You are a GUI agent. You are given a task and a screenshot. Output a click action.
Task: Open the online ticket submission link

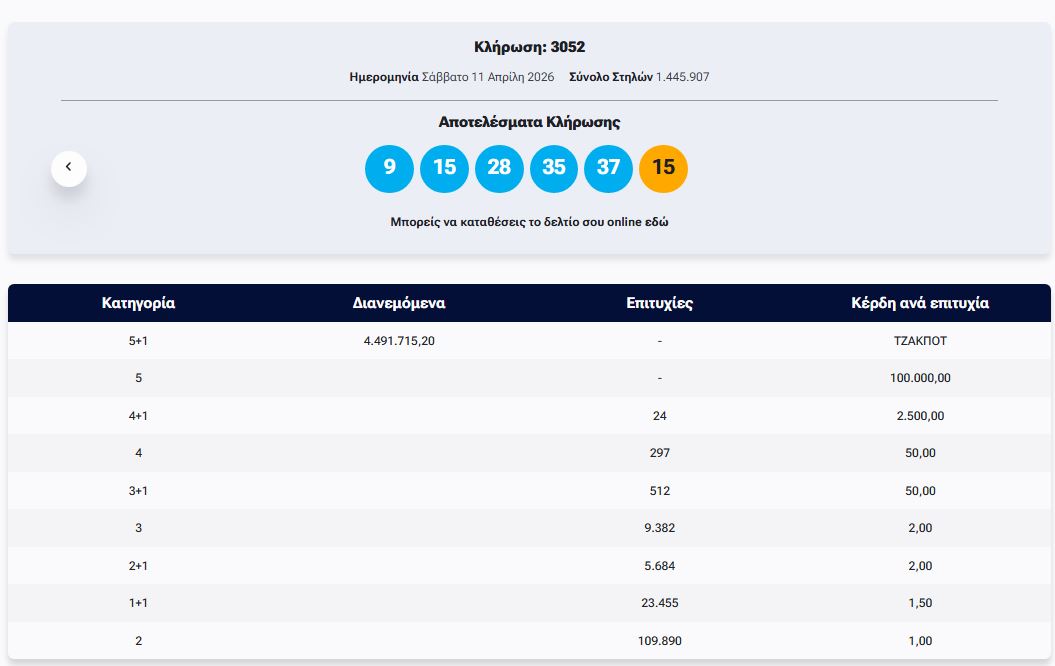tap(529, 222)
